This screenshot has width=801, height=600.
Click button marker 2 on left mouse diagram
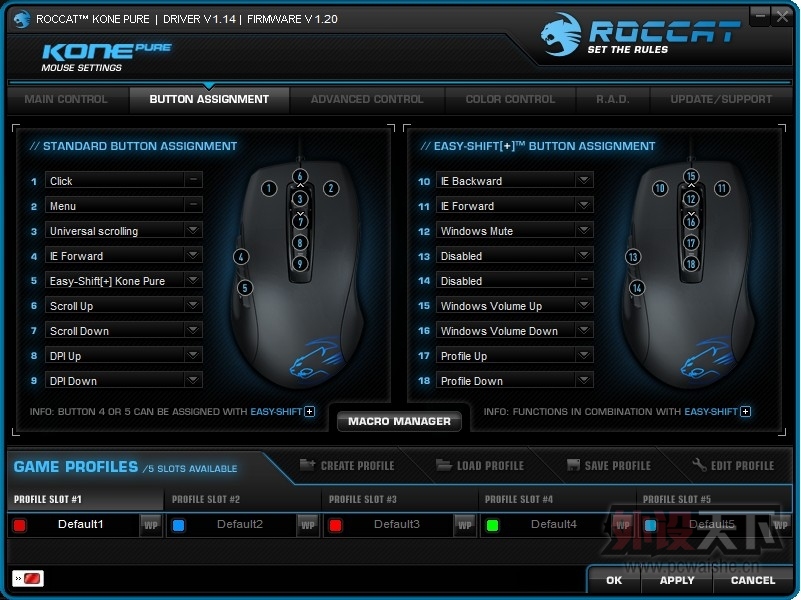click(x=331, y=188)
